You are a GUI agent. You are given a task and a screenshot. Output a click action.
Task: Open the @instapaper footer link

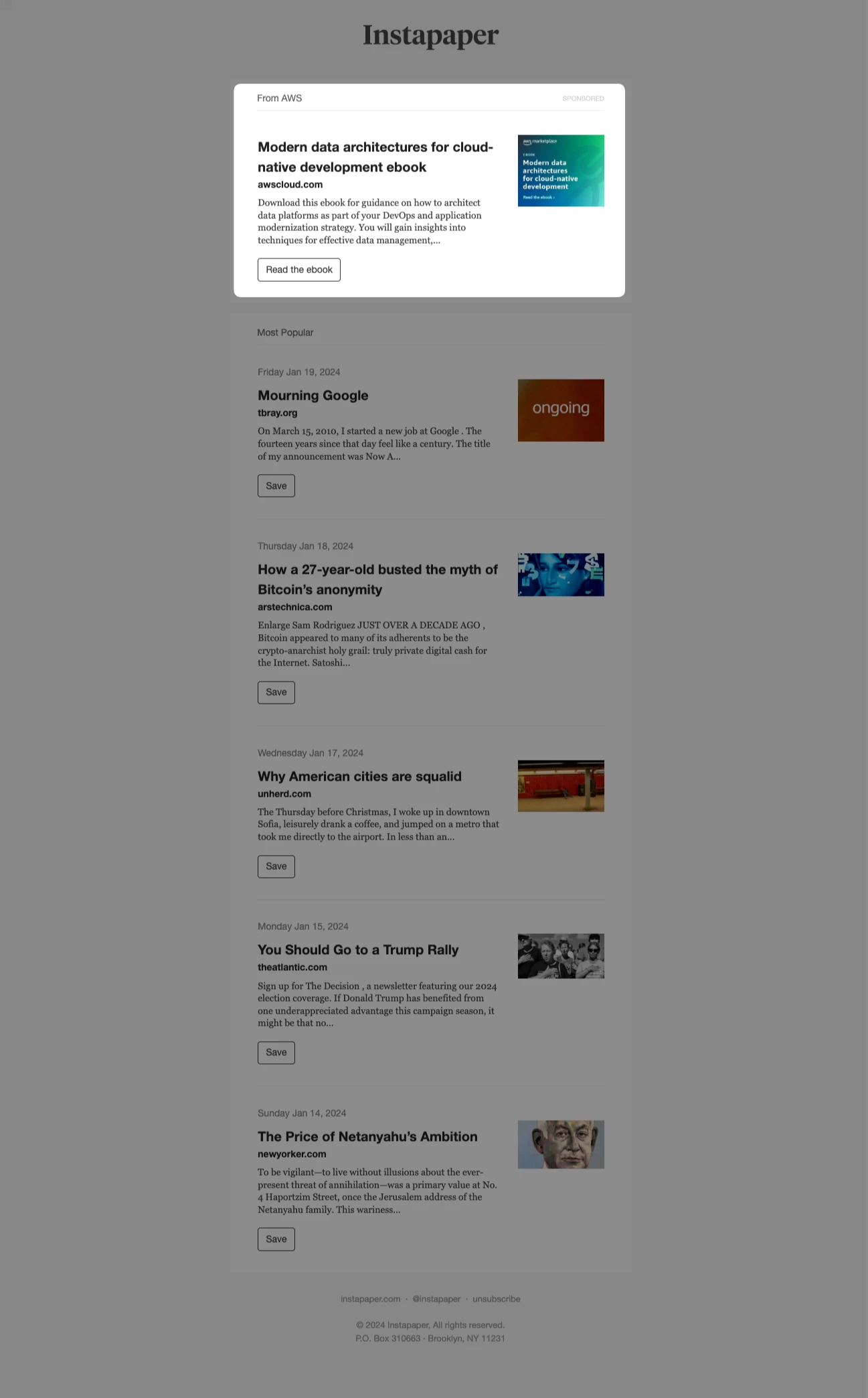tap(436, 1299)
